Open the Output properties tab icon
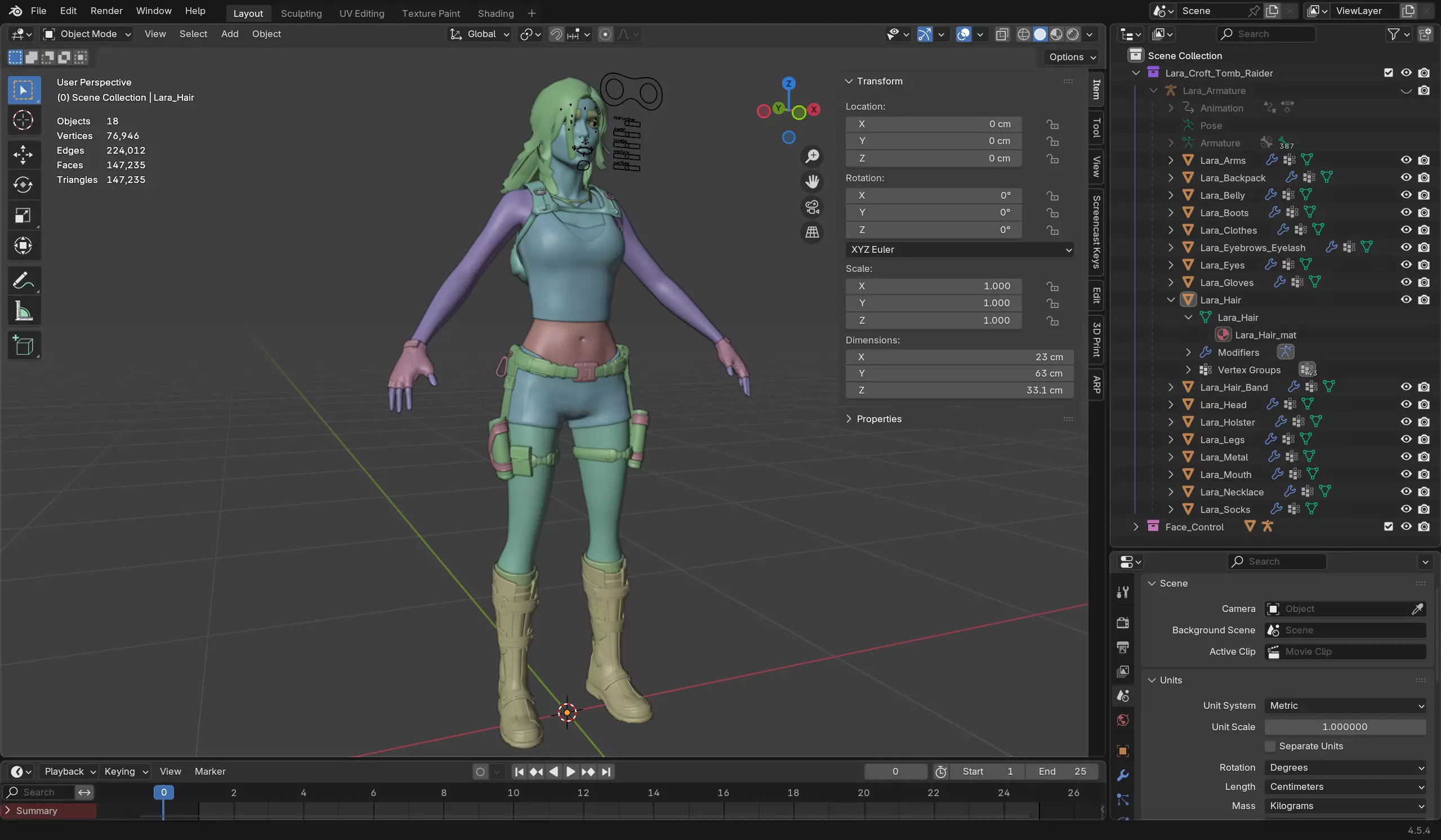The width and height of the screenshot is (1441, 840). 1123,647
